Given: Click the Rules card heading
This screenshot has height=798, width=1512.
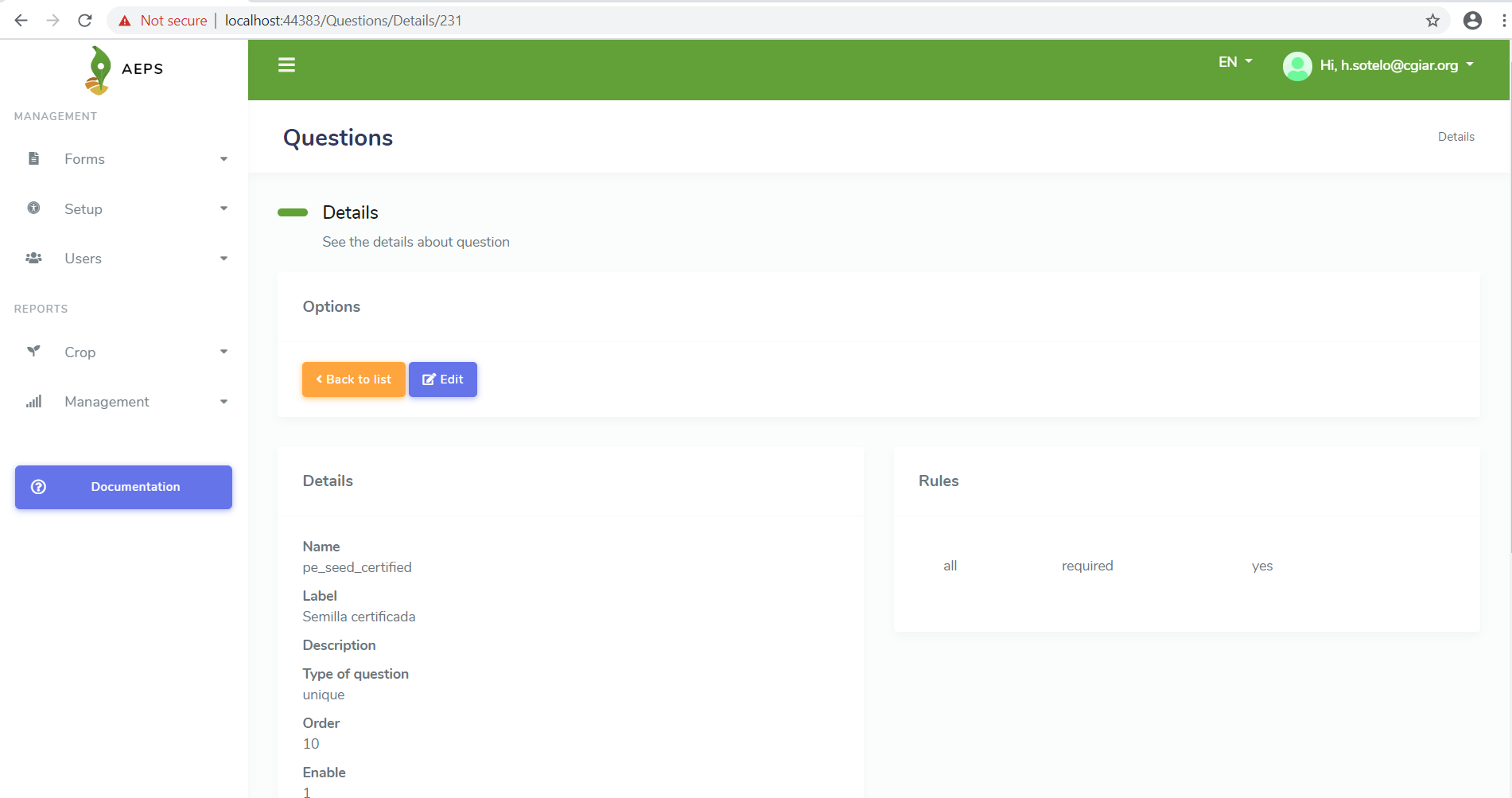Looking at the screenshot, I should point(939,481).
